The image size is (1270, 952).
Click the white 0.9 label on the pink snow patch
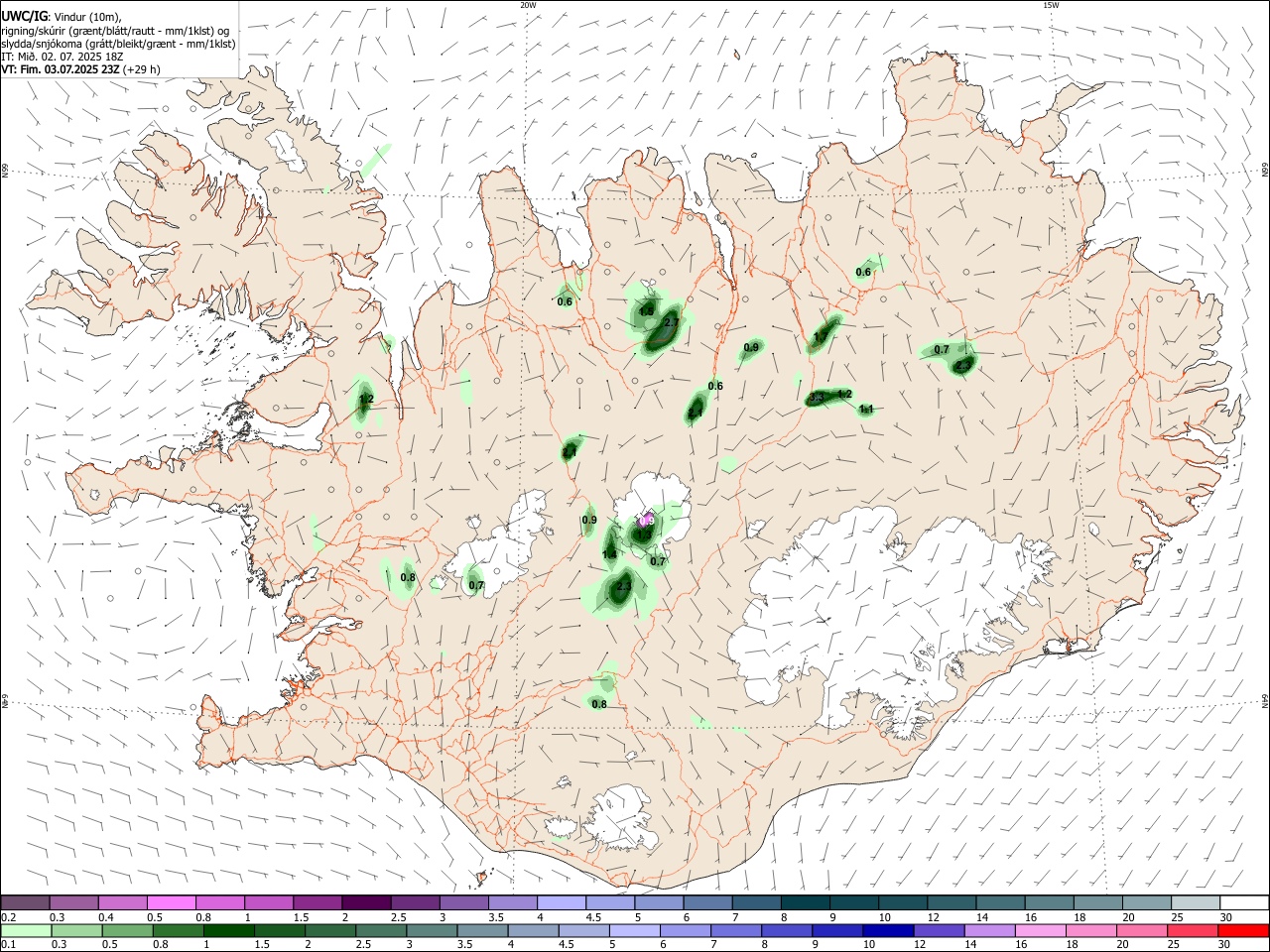(x=646, y=520)
